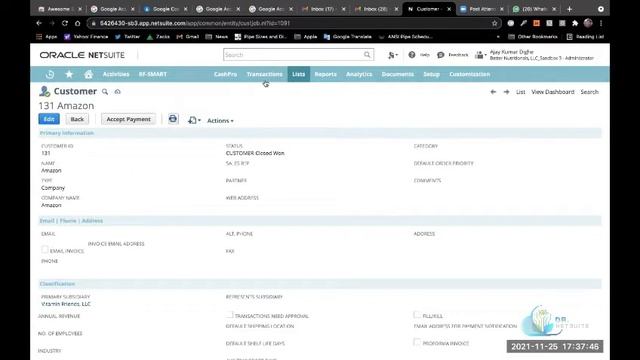This screenshot has height=360, width=640.
Task: Click the small icon right of the Customer search icon
Action: 118,92
